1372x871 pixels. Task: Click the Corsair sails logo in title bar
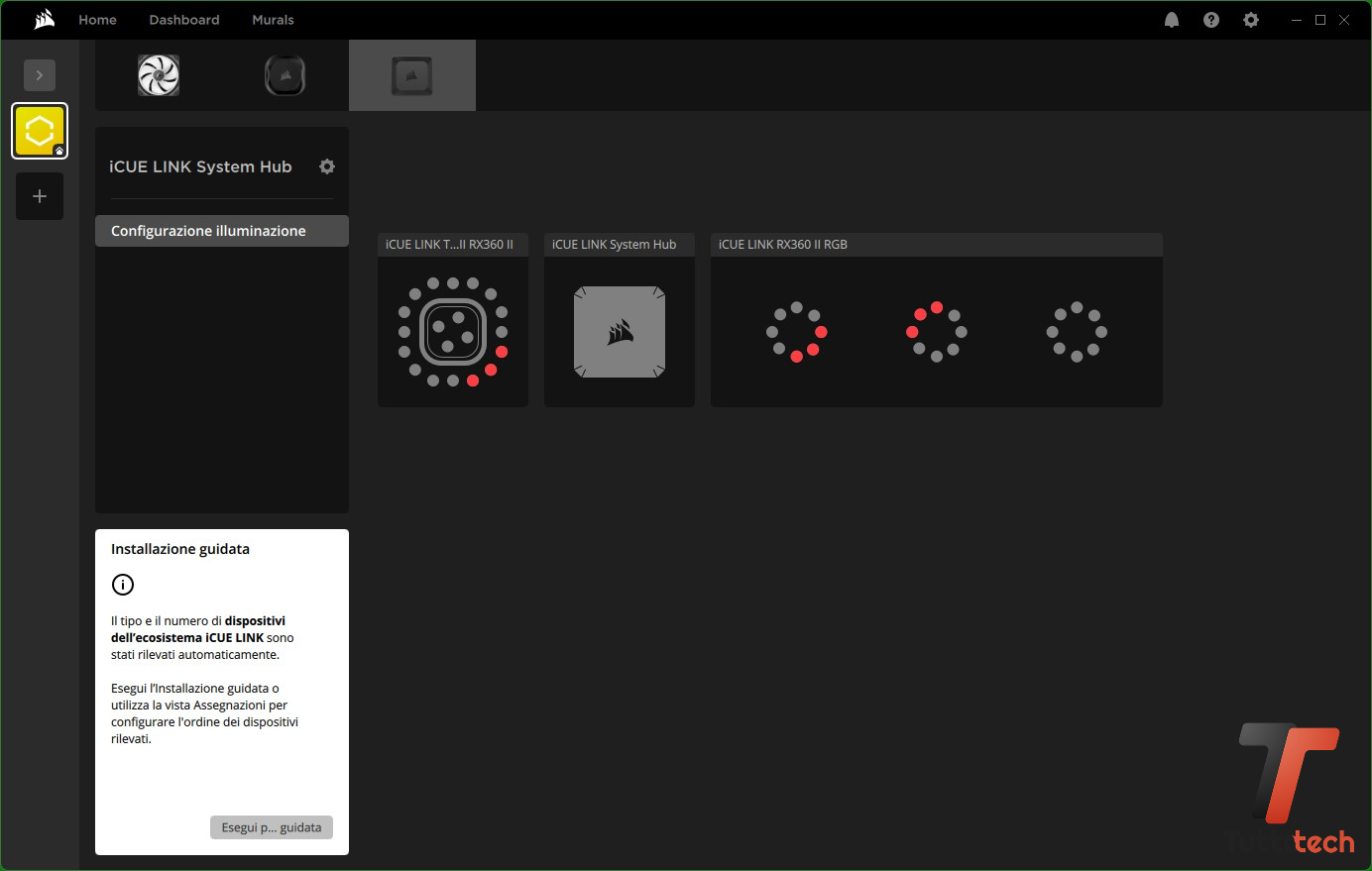coord(44,20)
